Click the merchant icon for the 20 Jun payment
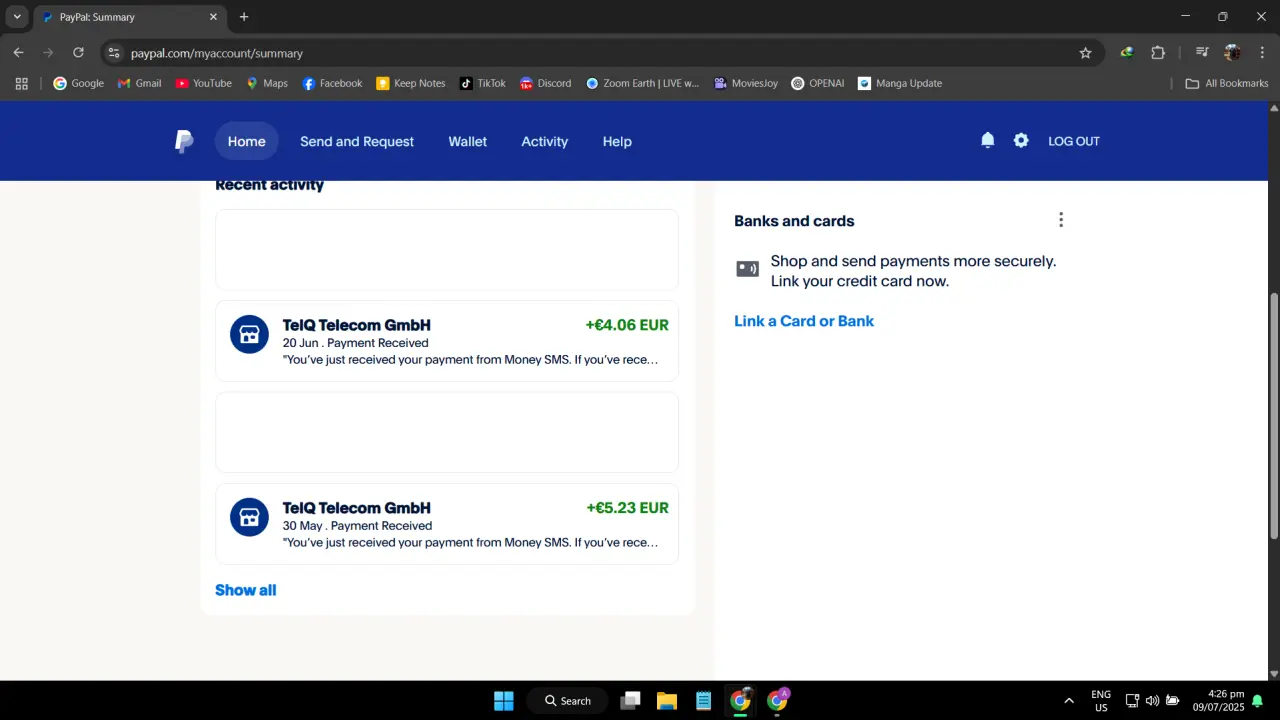This screenshot has width=1280, height=720. (x=250, y=334)
